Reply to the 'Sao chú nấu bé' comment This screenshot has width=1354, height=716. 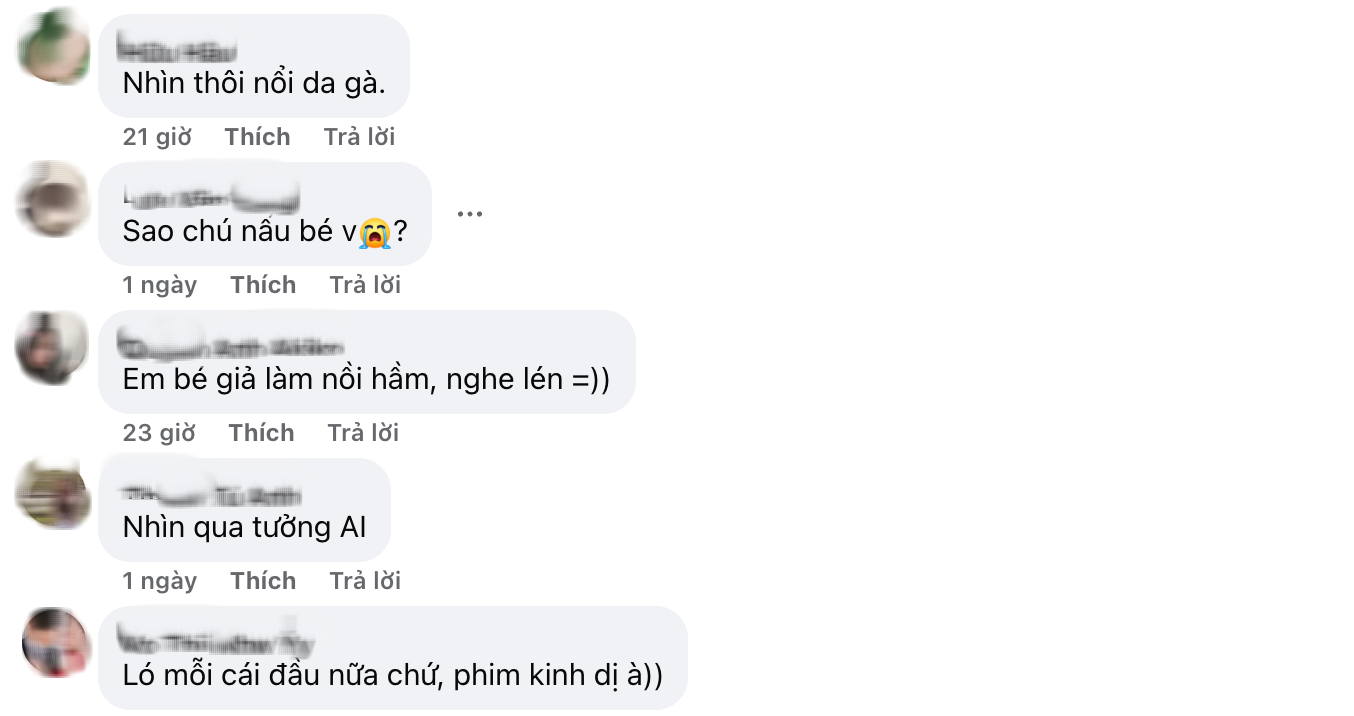(x=365, y=284)
